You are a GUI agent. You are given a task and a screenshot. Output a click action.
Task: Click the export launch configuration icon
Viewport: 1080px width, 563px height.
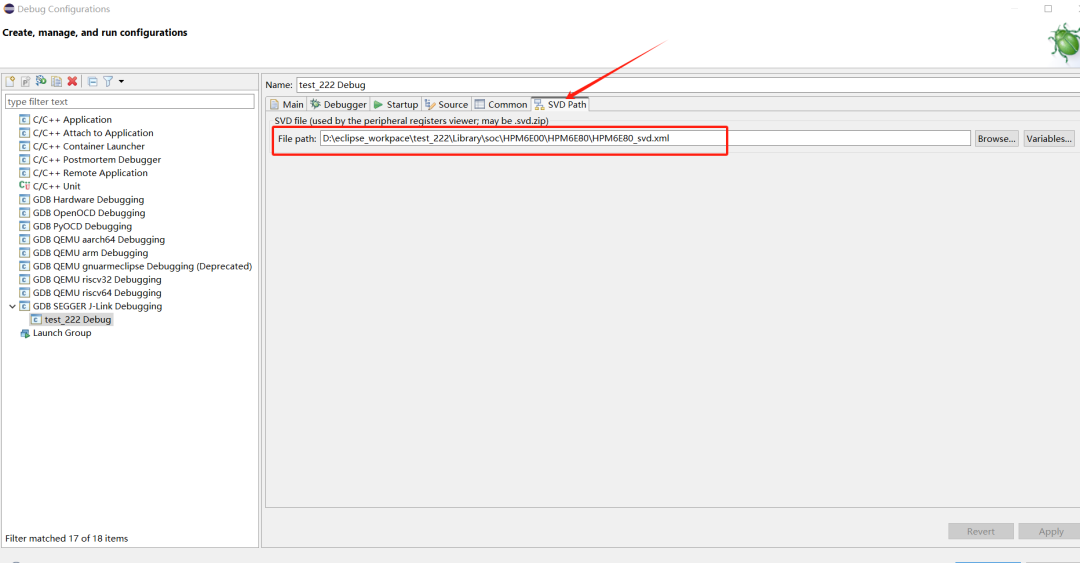[x=41, y=81]
